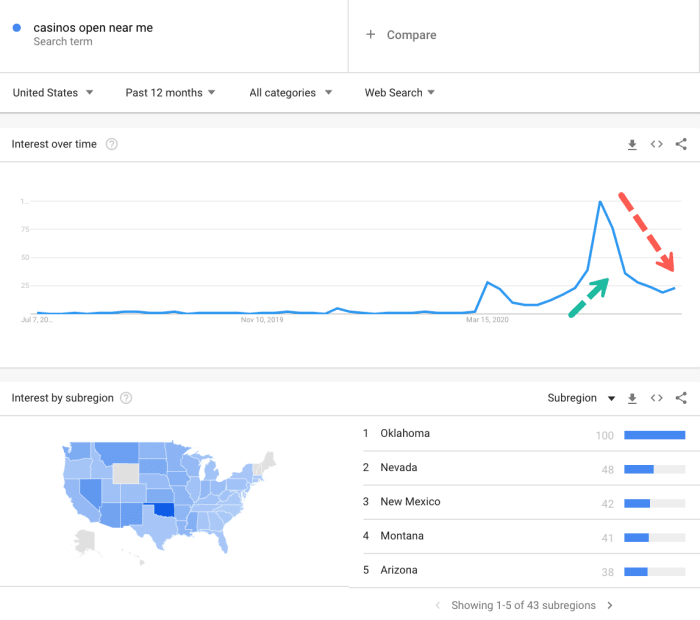700x620 pixels.
Task: Select the Nevada subregion row
Action: pyautogui.click(x=524, y=468)
